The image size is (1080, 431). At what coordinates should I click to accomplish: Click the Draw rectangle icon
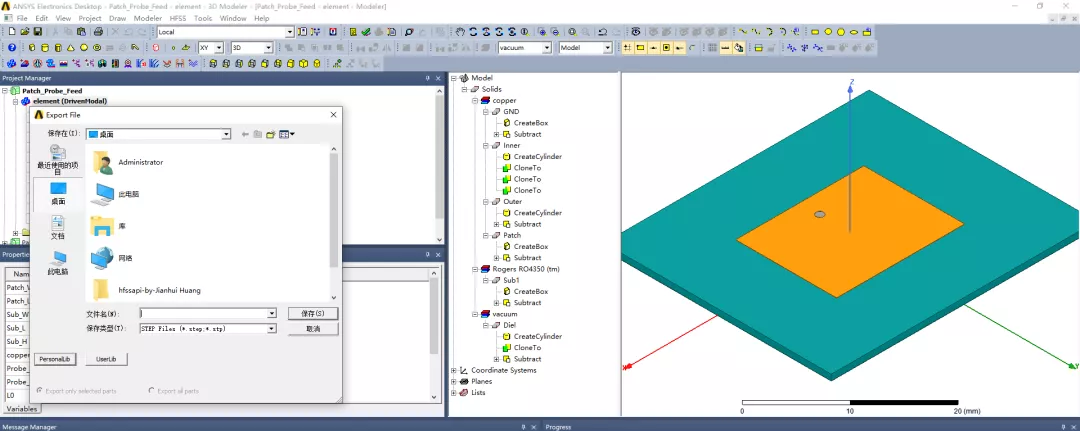815,32
